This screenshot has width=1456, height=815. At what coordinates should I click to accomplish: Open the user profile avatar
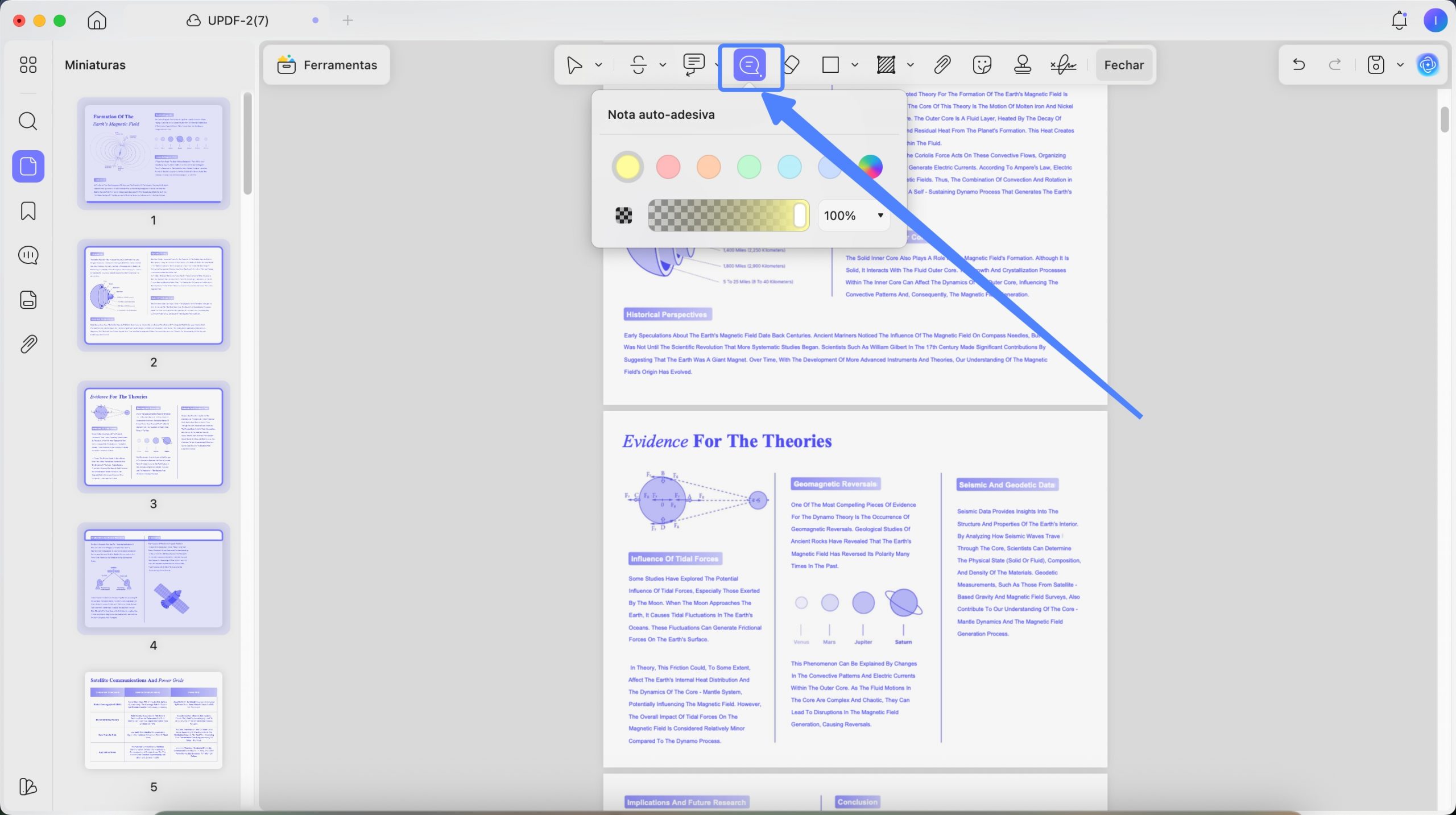pyautogui.click(x=1435, y=20)
